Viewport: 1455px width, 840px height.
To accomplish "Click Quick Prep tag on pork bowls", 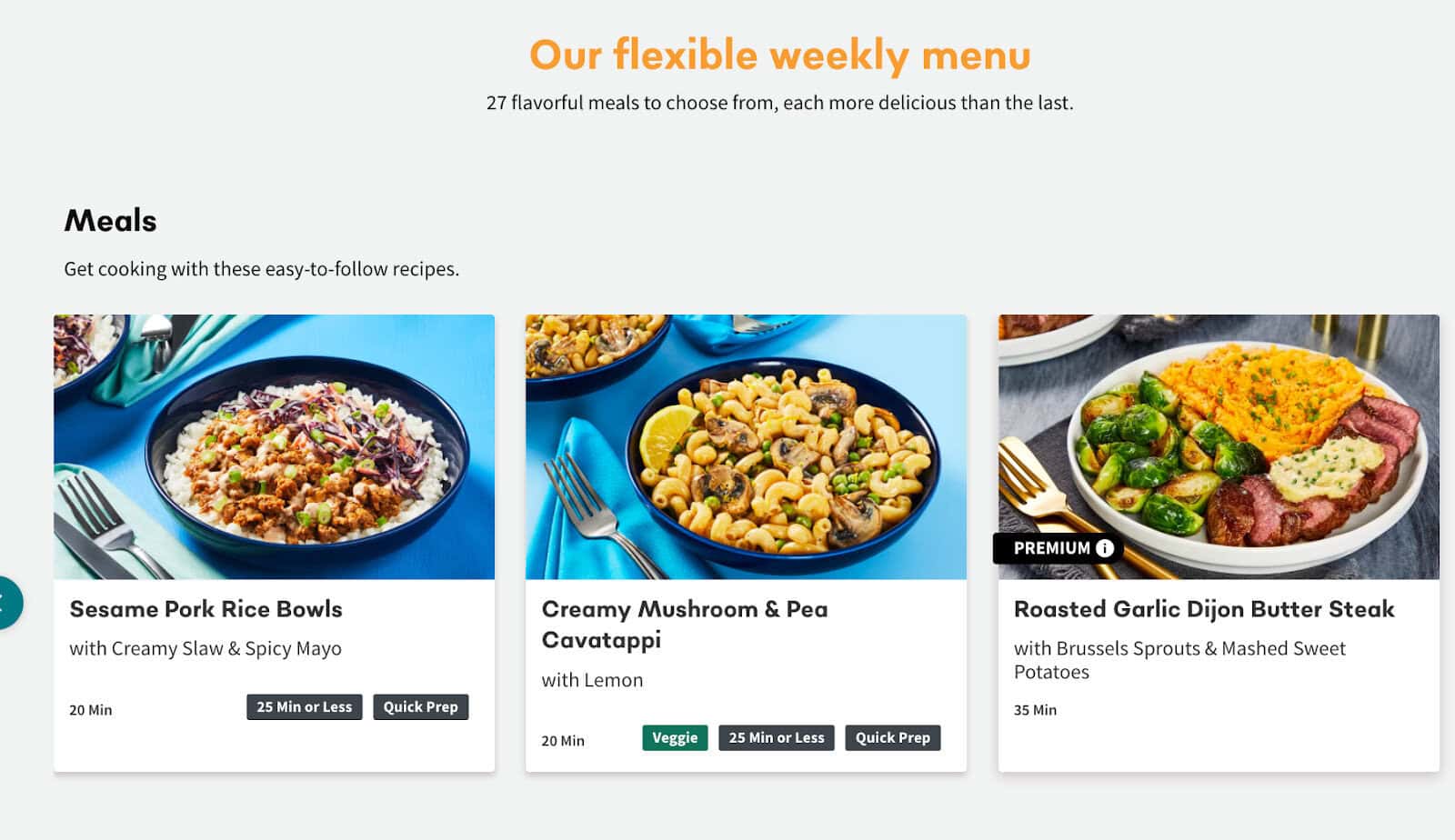I will point(420,706).
